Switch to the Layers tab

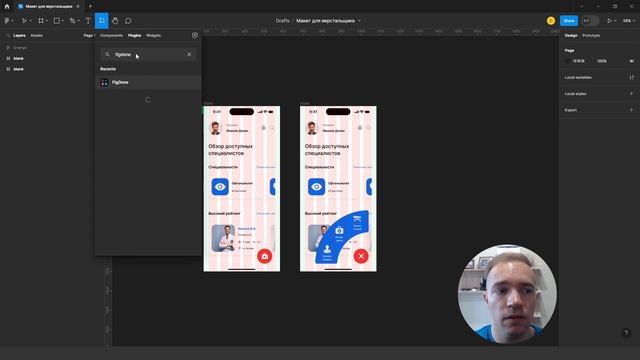(x=19, y=36)
